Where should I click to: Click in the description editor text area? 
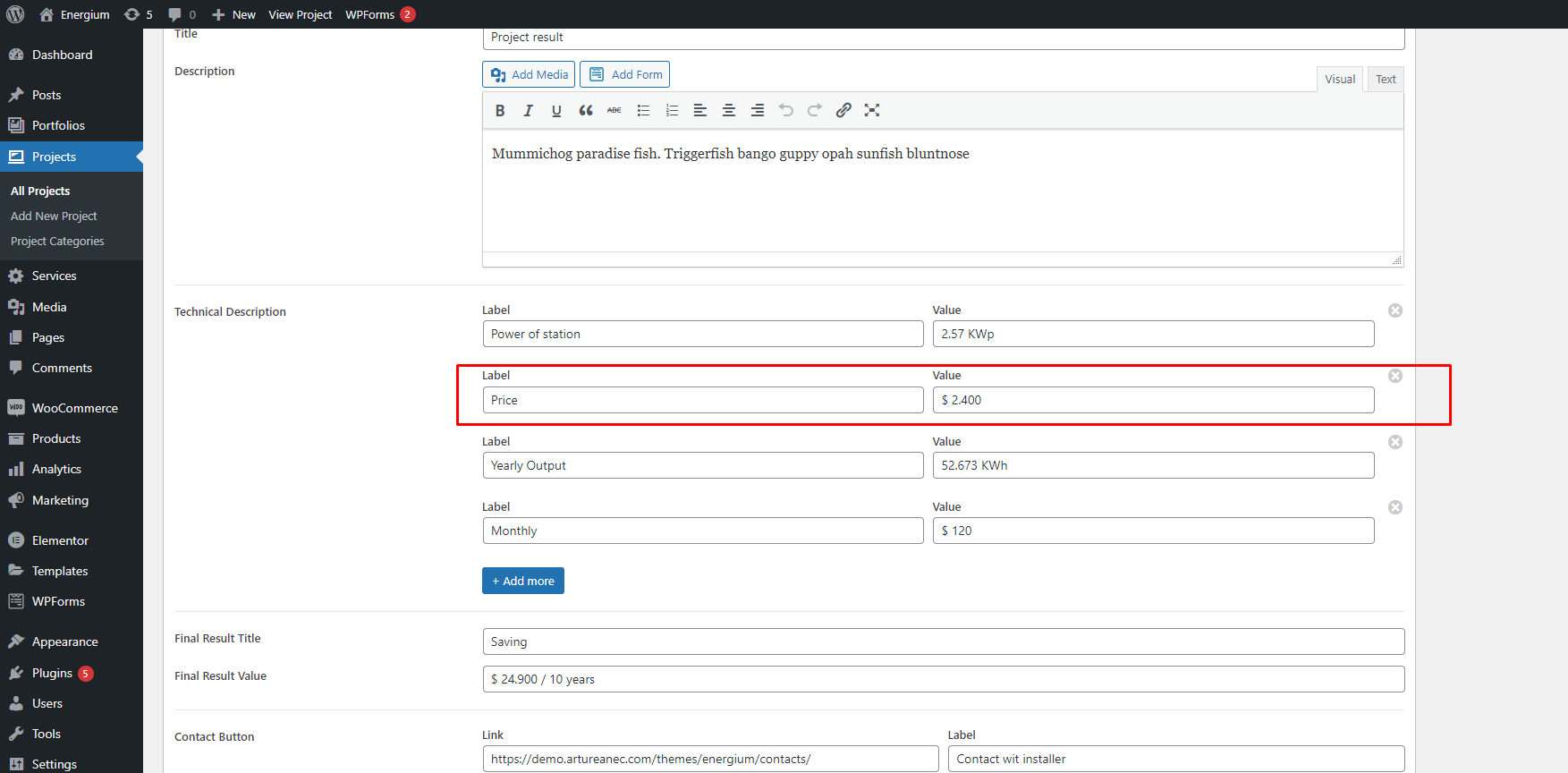(x=943, y=191)
